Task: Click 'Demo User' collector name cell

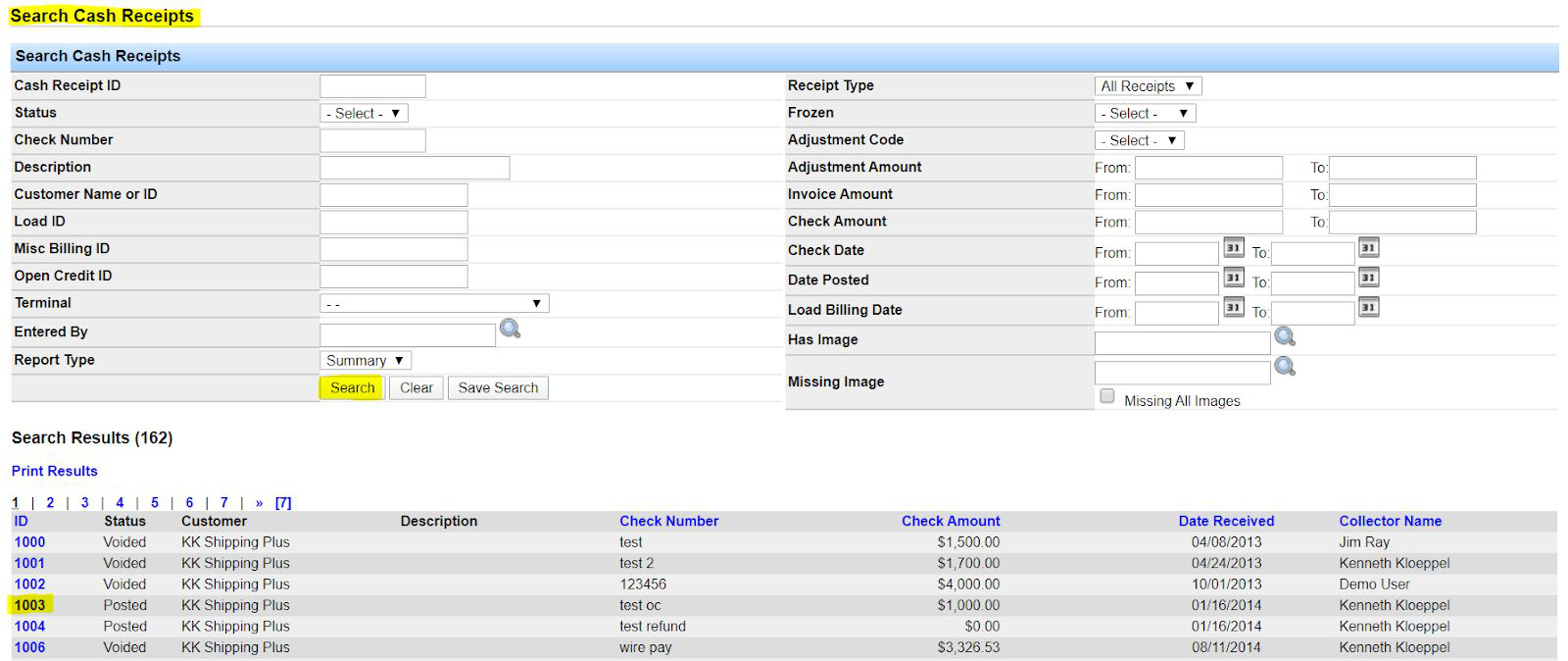Action: pos(1374,584)
